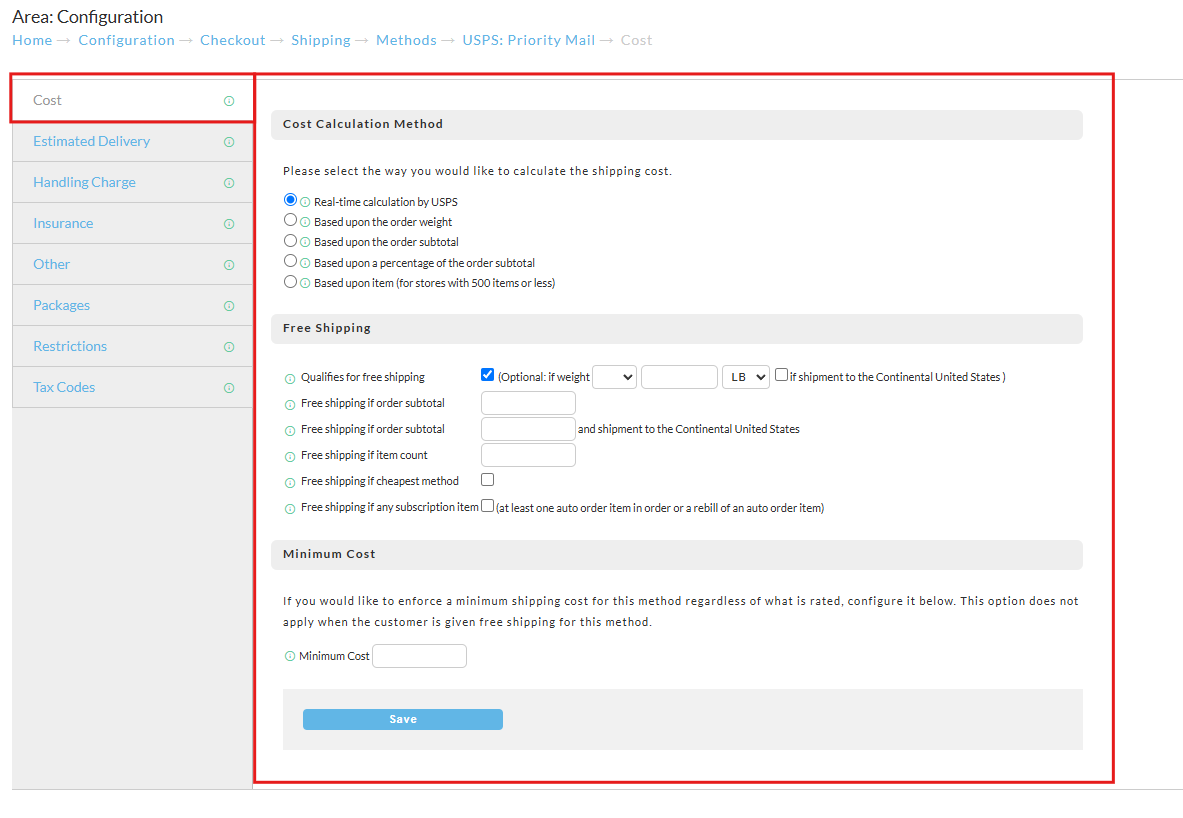The image size is (1183, 818).
Task: Enable free shipping if any subscription item
Action: tap(487, 506)
